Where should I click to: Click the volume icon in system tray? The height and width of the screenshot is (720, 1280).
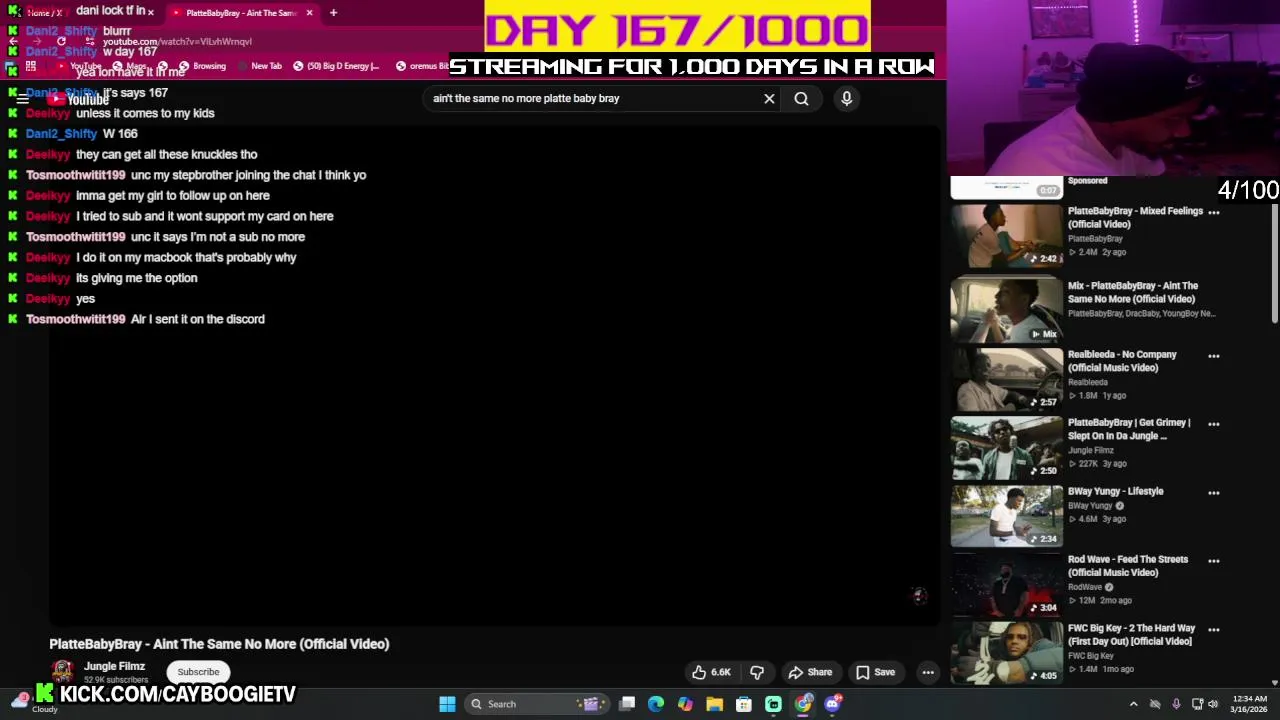tap(1213, 704)
